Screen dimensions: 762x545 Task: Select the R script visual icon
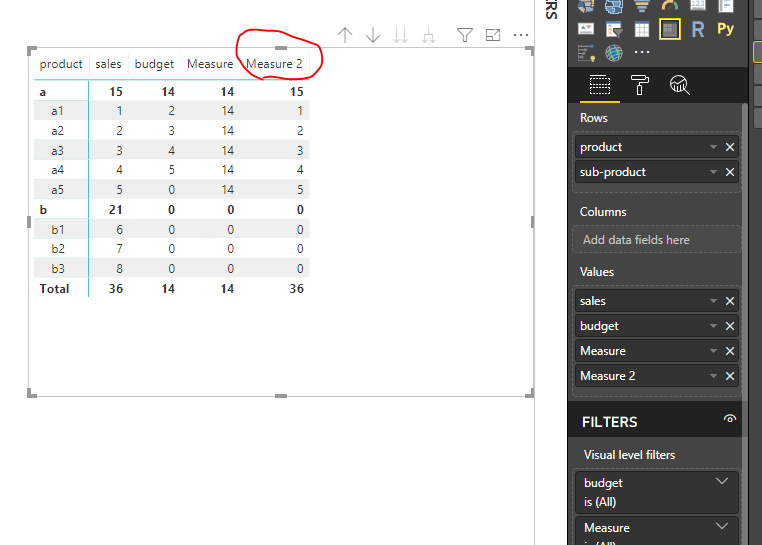698,30
